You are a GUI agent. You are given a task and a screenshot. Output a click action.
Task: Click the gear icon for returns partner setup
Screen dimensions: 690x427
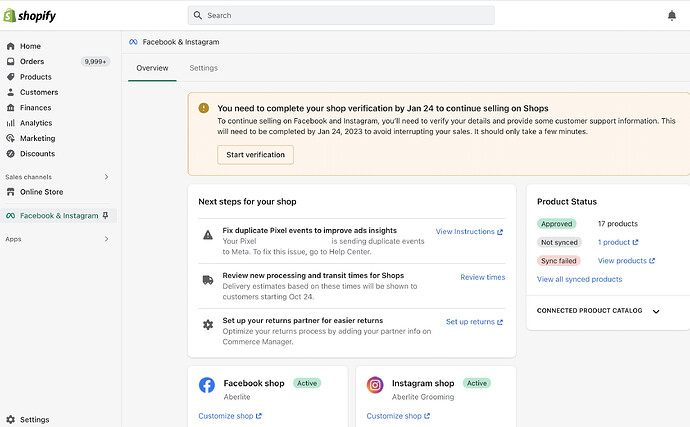(x=208, y=325)
